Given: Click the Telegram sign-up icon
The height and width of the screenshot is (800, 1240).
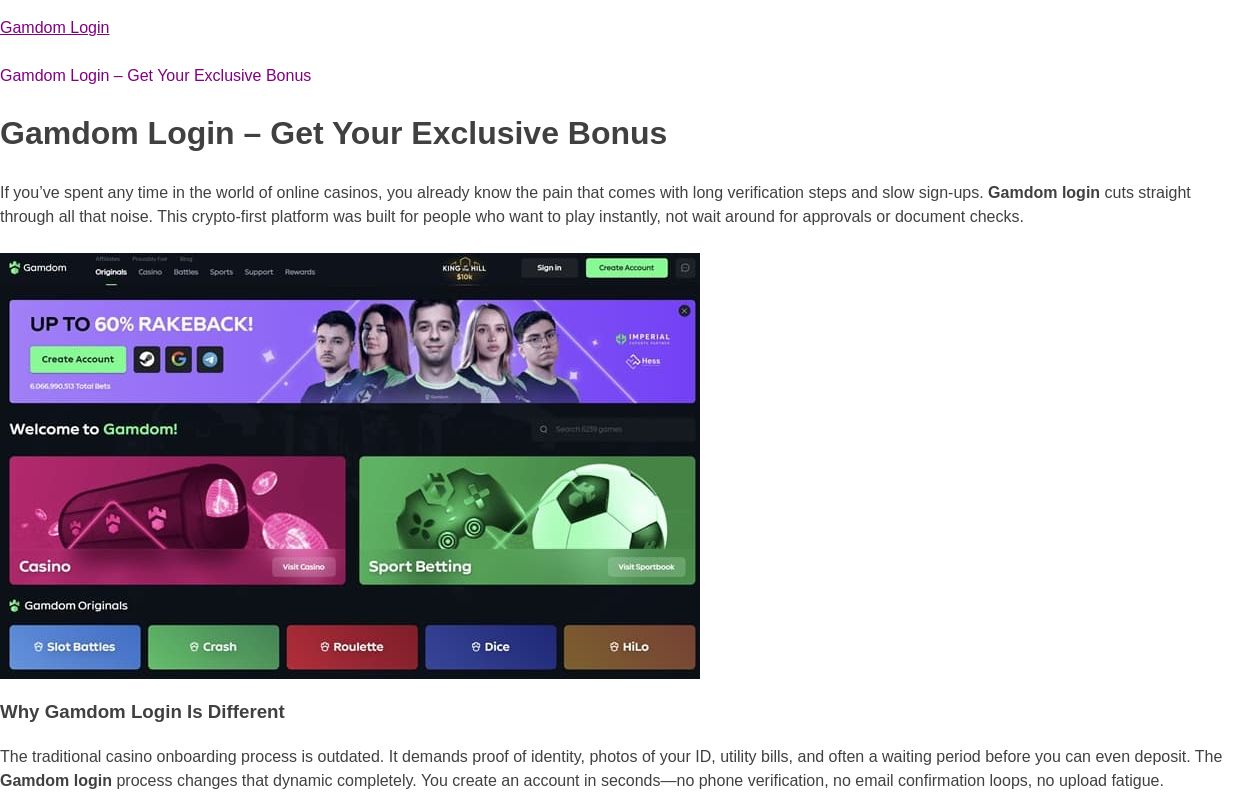Looking at the screenshot, I should [x=210, y=359].
